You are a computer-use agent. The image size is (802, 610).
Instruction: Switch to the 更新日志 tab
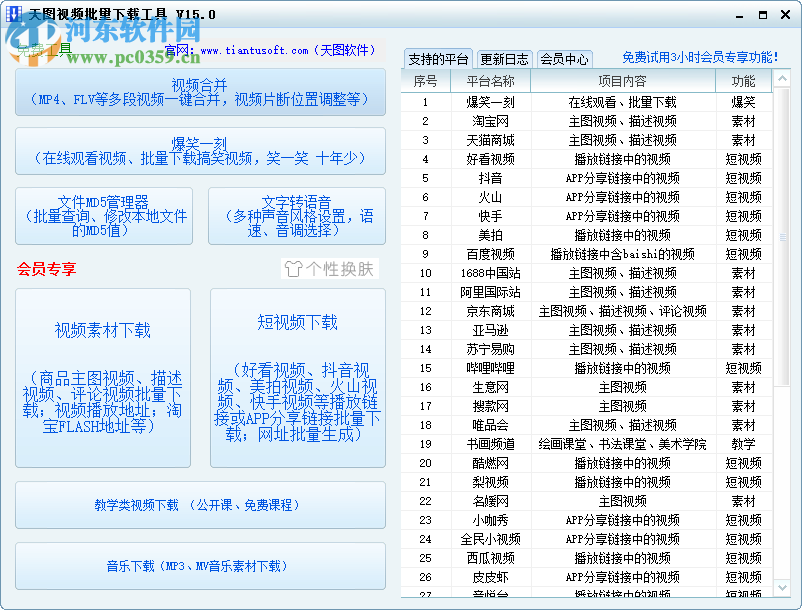pyautogui.click(x=504, y=59)
